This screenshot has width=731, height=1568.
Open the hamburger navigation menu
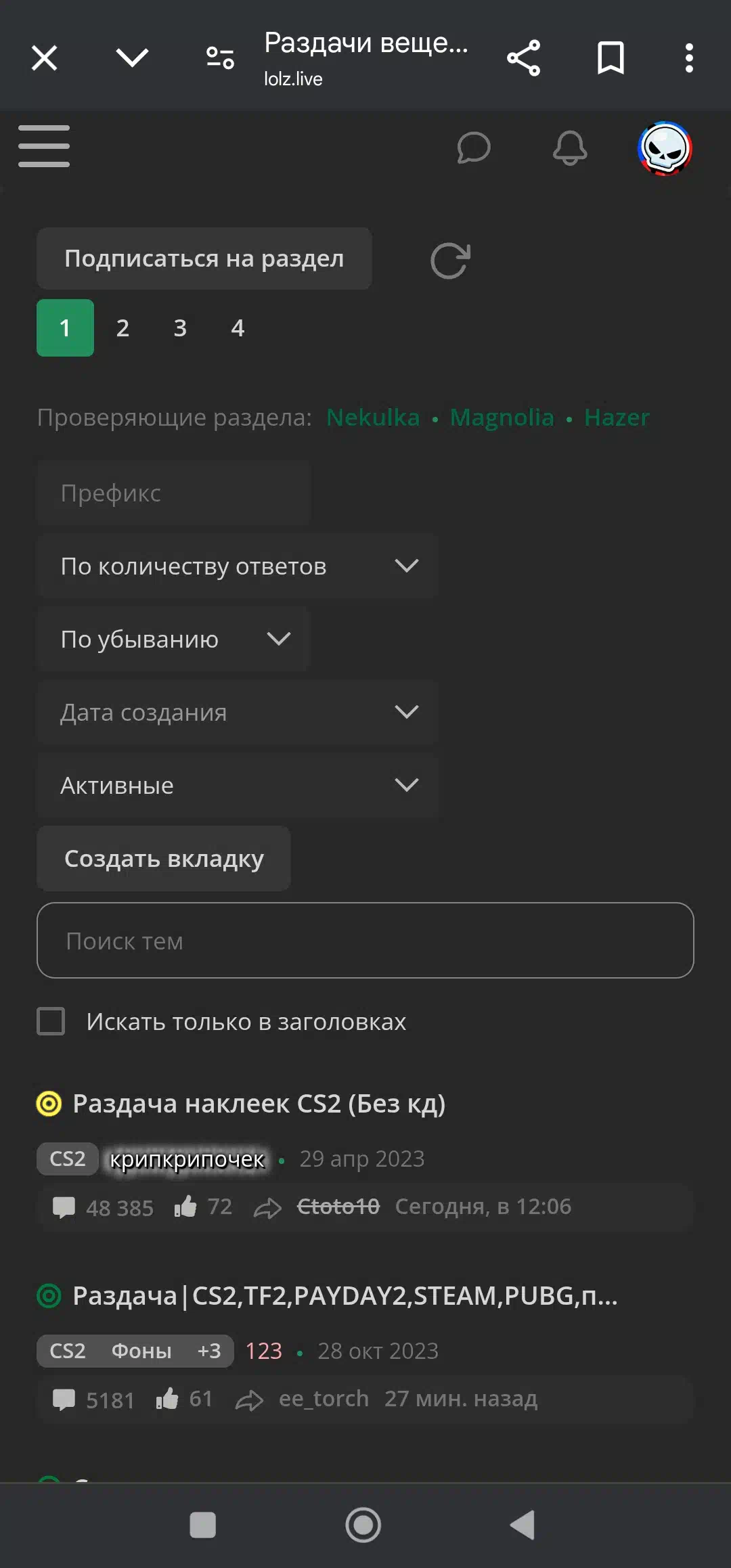coord(44,146)
